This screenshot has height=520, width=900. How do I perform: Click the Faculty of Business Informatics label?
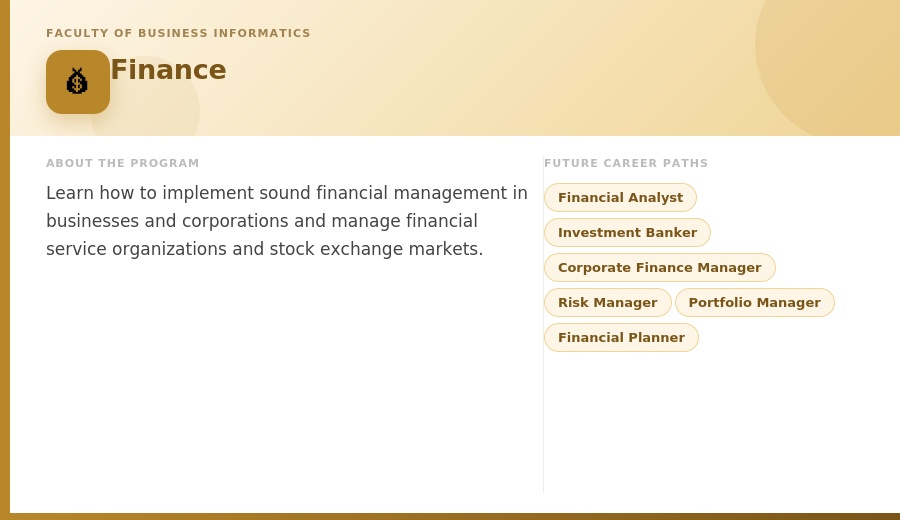(x=178, y=33)
